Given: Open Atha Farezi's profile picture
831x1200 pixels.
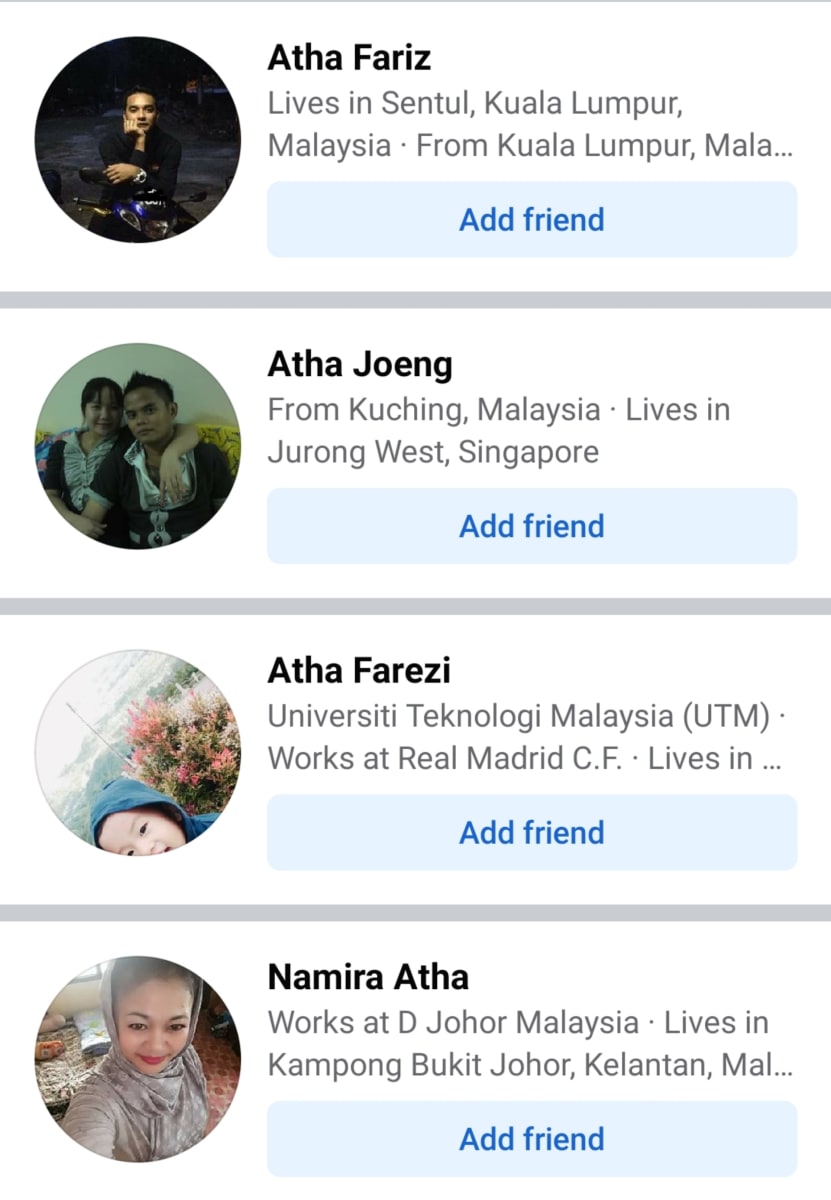Looking at the screenshot, I should 138,753.
